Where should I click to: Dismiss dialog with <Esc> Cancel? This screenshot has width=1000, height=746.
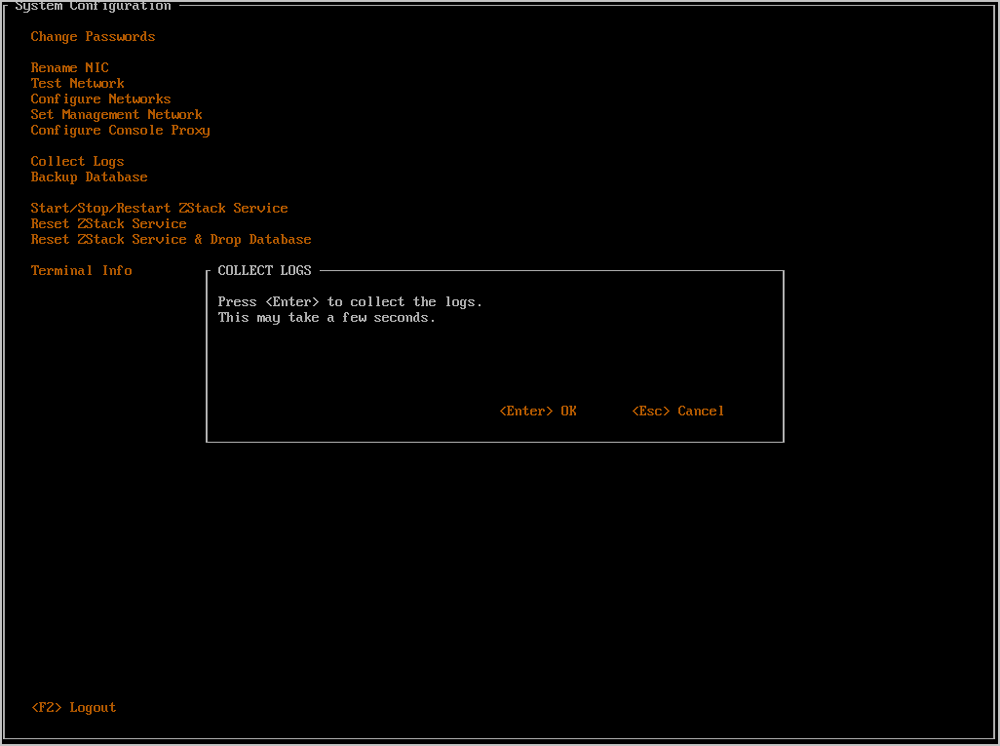[x=678, y=411]
